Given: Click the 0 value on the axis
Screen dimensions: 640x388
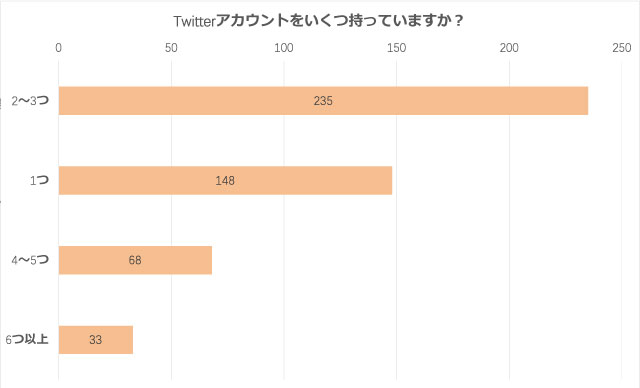Looking at the screenshot, I should point(58,48).
